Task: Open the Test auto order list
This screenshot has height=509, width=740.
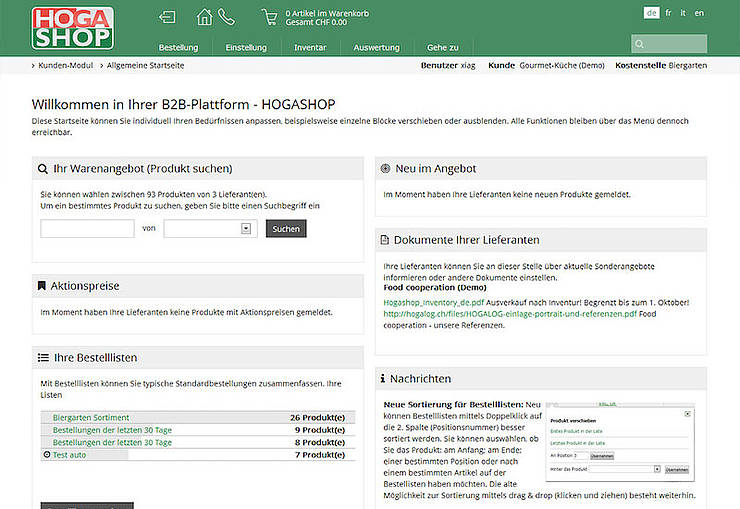Action: [69, 455]
